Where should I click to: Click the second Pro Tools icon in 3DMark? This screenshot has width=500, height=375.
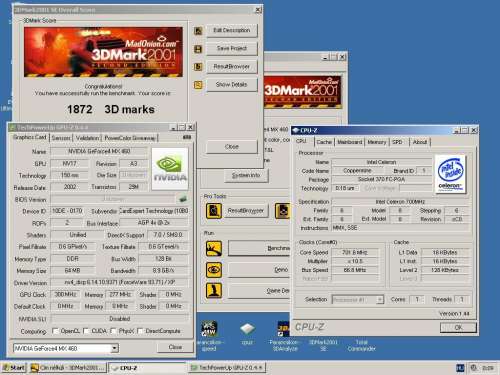pos(282,211)
